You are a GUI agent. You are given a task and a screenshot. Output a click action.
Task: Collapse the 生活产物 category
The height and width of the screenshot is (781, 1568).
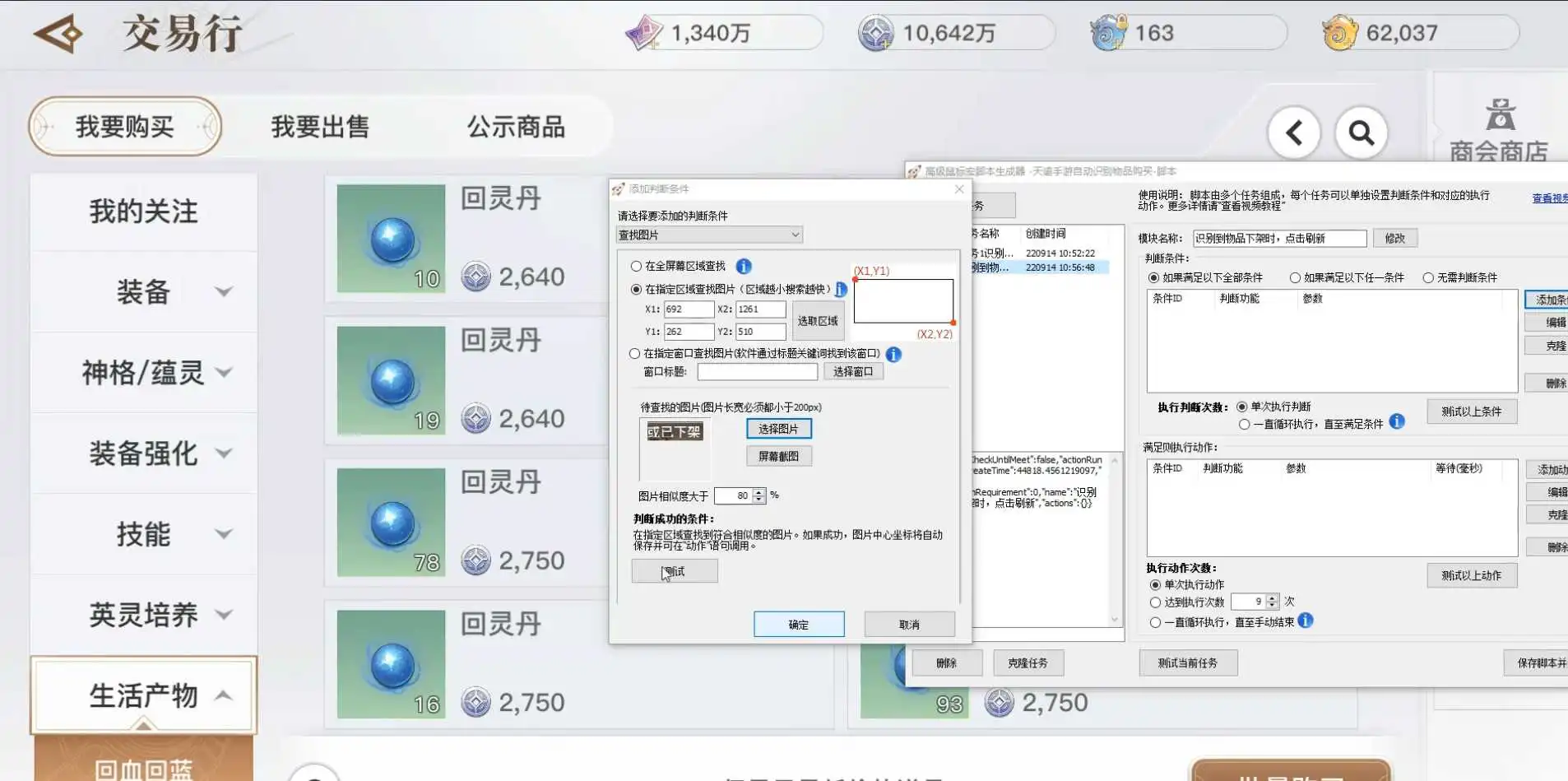(224, 695)
